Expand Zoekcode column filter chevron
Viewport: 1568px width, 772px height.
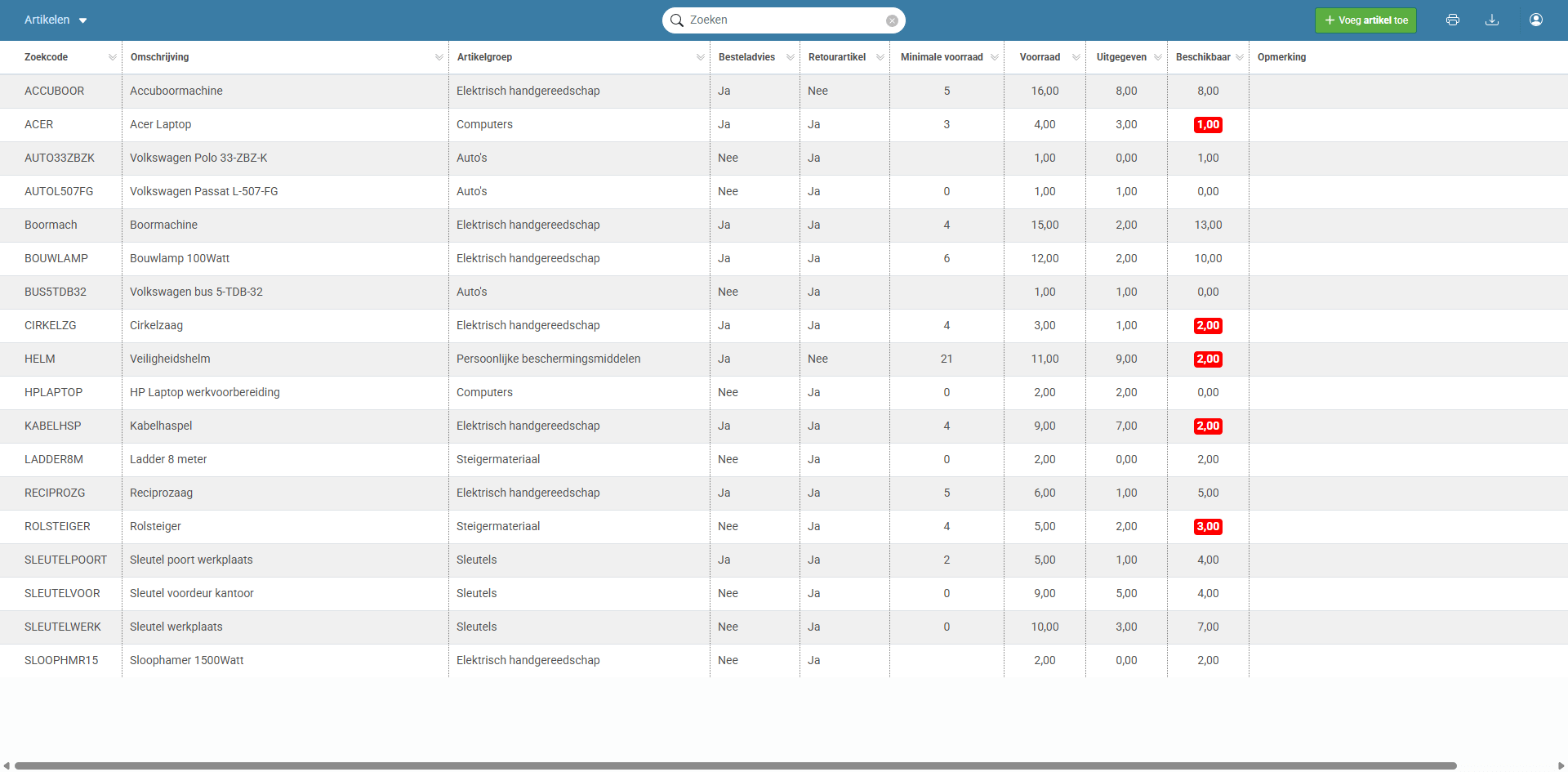112,57
